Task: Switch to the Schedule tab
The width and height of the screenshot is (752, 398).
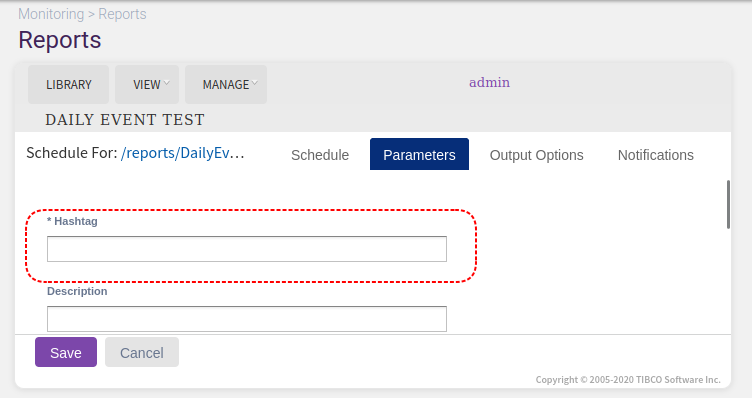Action: tap(320, 155)
